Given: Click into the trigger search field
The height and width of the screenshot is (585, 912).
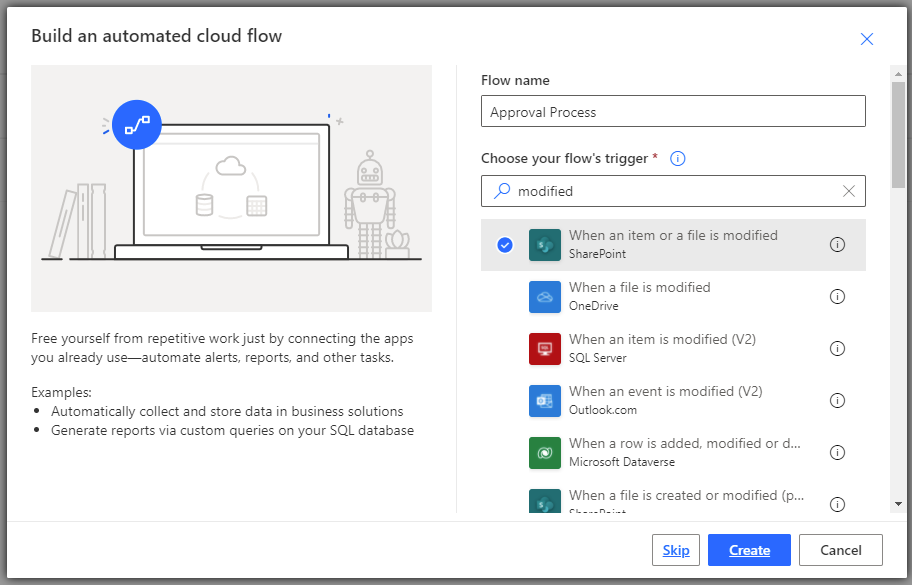Looking at the screenshot, I should click(x=673, y=191).
